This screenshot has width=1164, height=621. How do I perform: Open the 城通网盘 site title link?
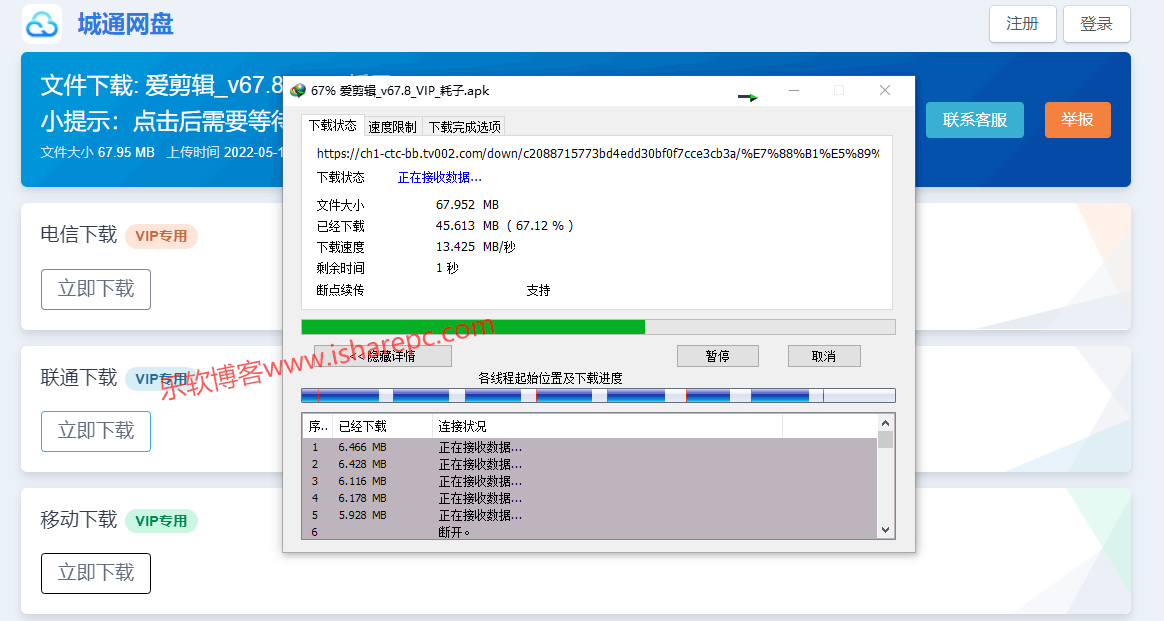[x=125, y=24]
